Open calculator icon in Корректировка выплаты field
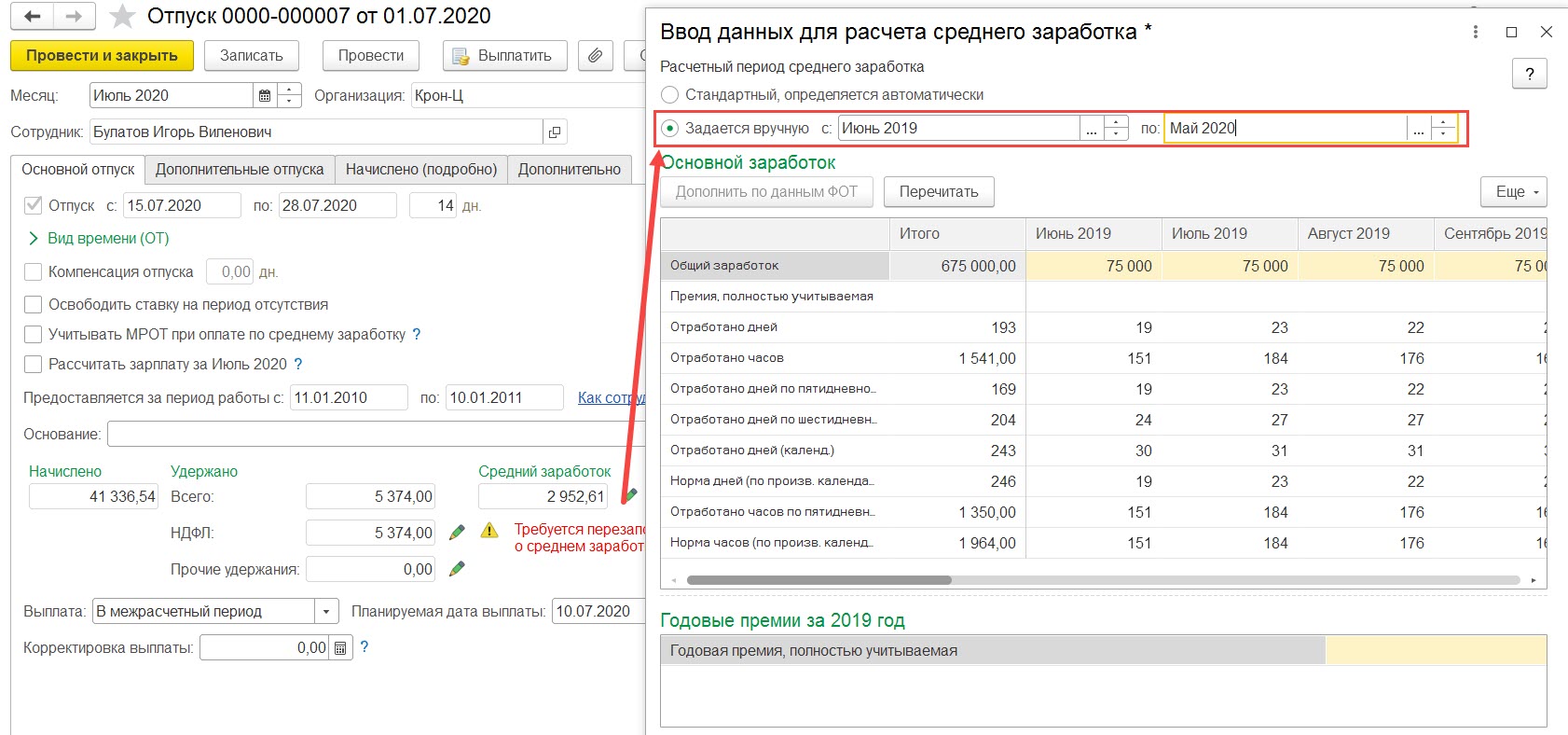1568x735 pixels. click(x=340, y=647)
